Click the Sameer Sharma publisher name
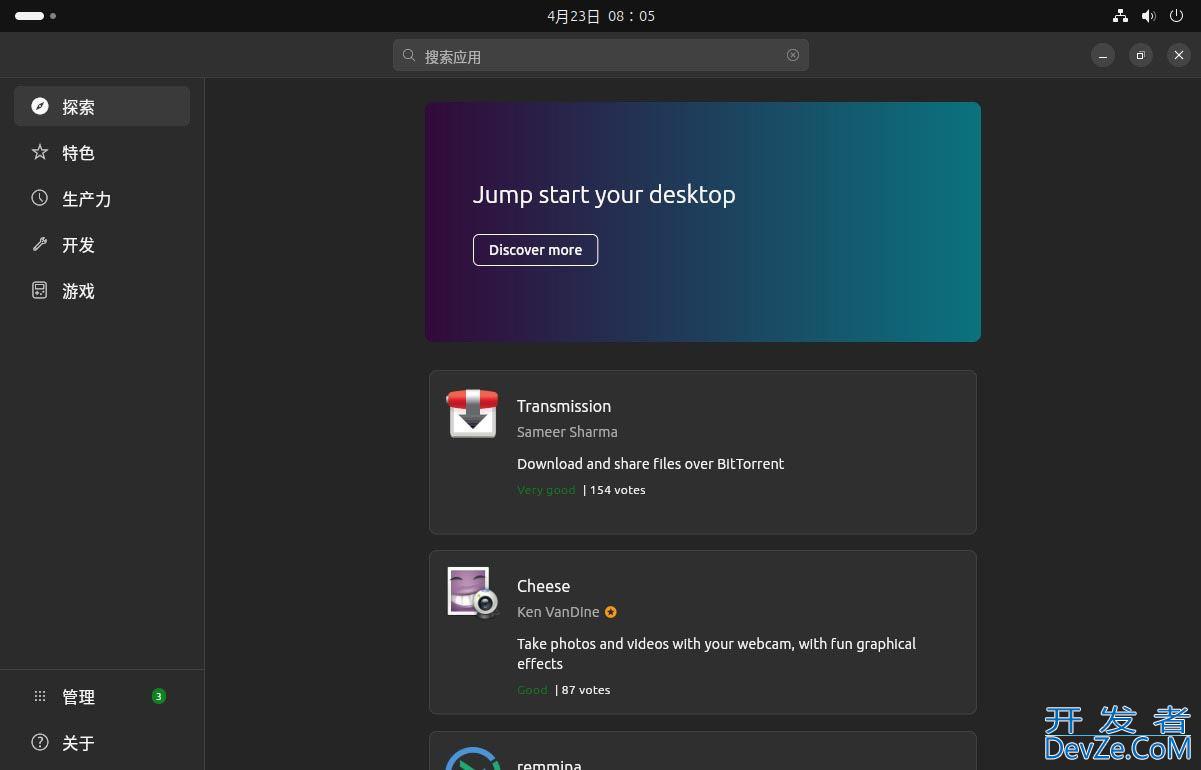 pos(567,432)
